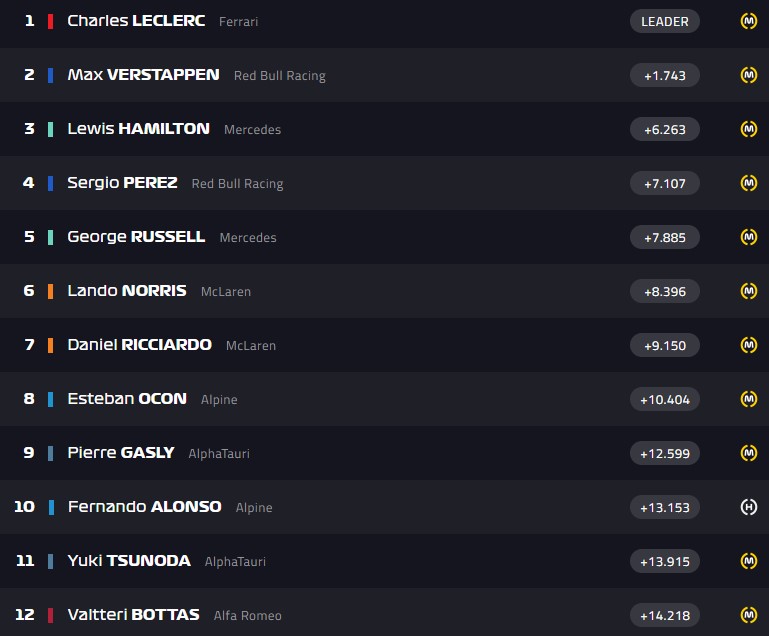
Task: Click the tyre icon next to Gasly
Action: tap(748, 453)
